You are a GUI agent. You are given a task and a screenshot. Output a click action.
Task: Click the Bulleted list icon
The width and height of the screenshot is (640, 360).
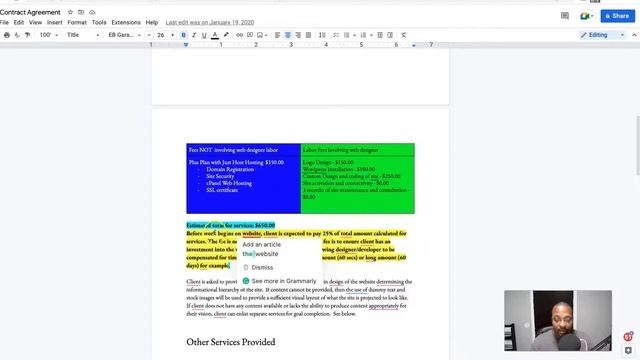pos(346,35)
